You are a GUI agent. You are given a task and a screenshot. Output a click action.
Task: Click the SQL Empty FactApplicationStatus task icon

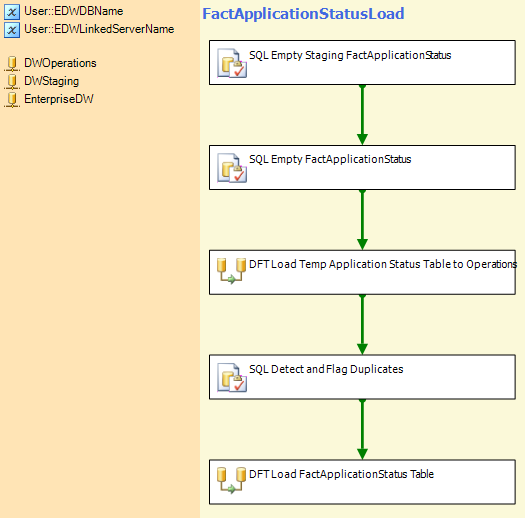(x=232, y=168)
